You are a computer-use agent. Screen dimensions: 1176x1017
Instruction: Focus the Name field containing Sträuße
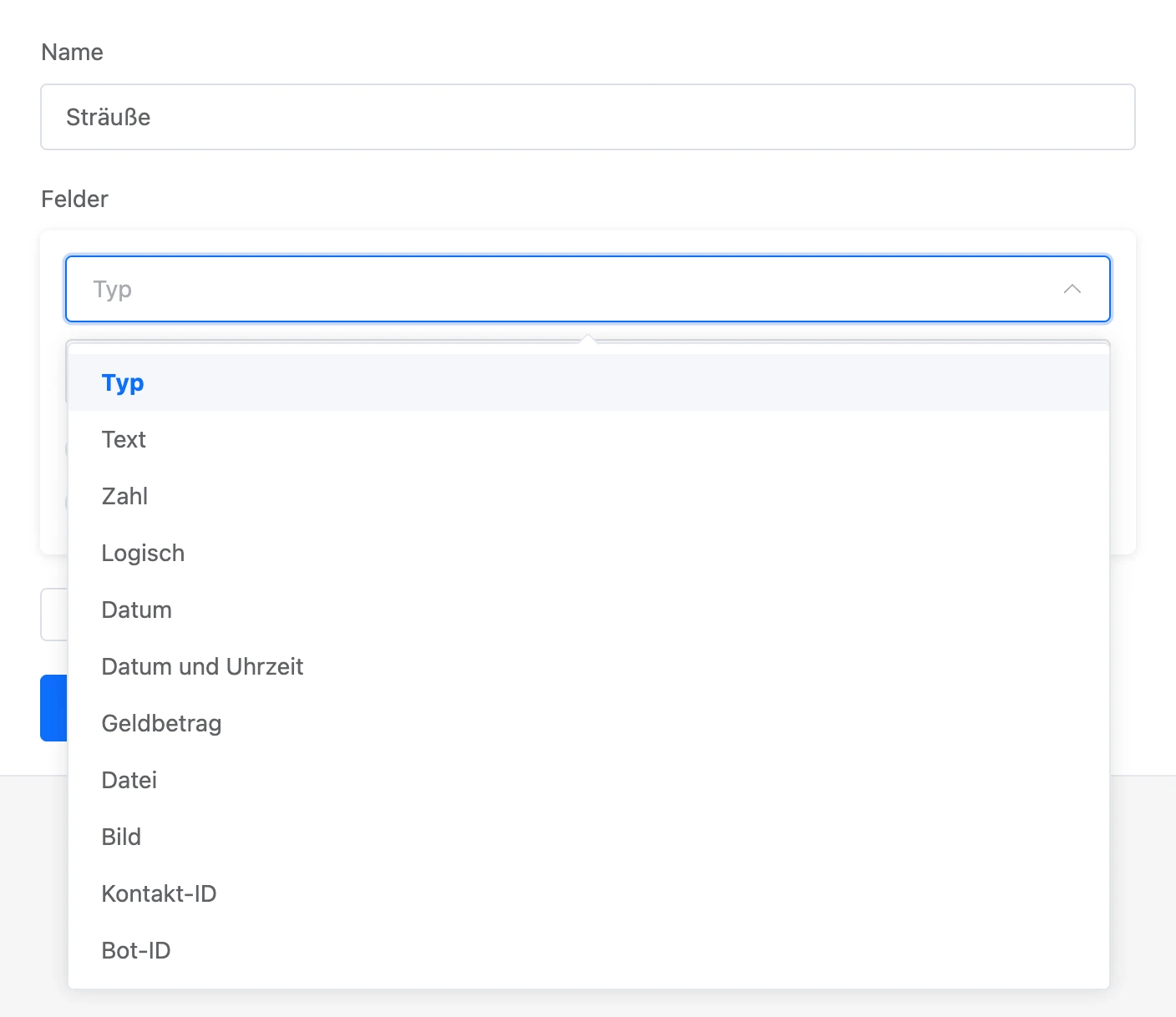tap(588, 117)
